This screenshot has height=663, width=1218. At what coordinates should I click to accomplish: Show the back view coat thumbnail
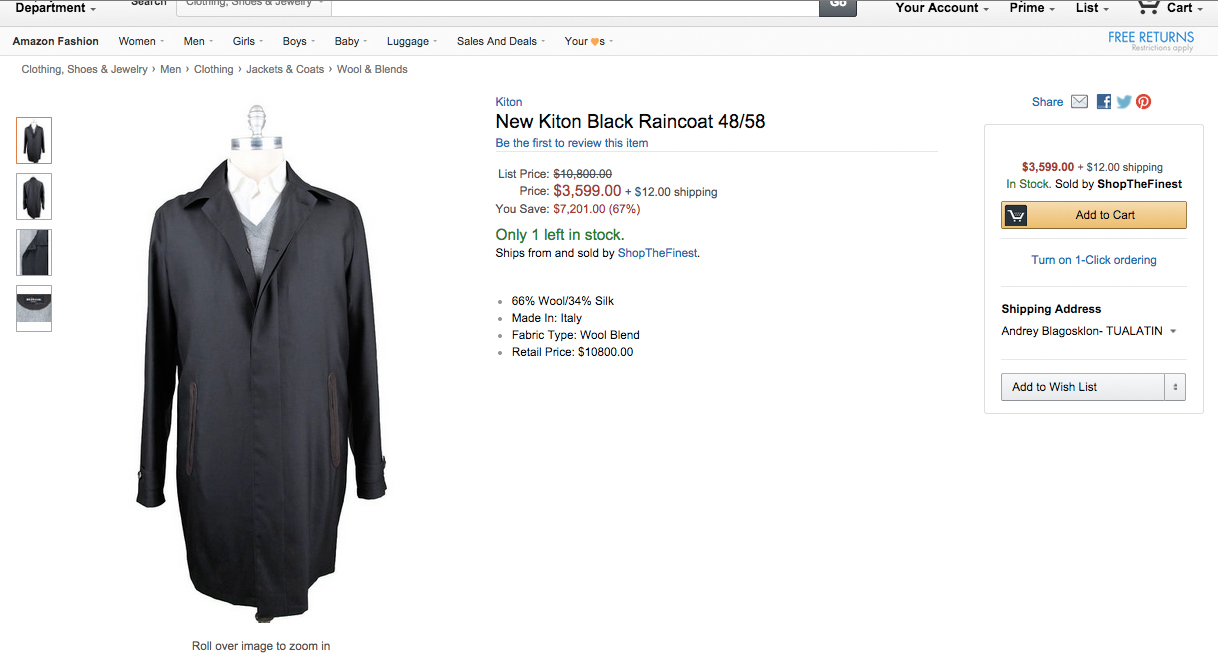point(34,196)
